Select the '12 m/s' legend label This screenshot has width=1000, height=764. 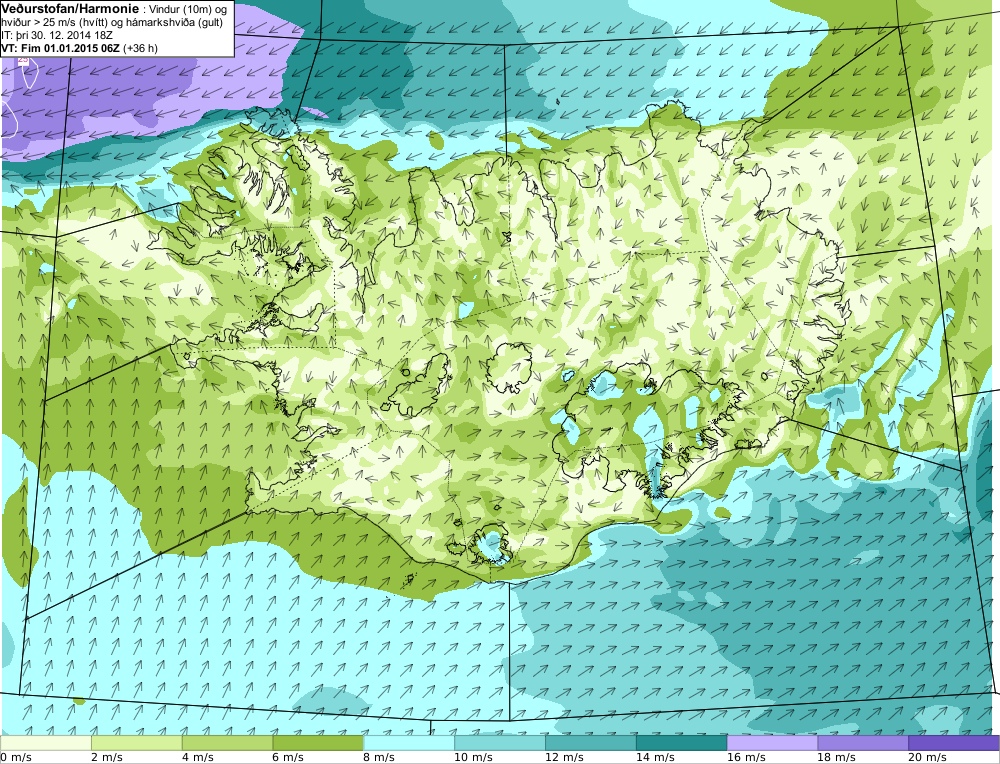pos(564,757)
